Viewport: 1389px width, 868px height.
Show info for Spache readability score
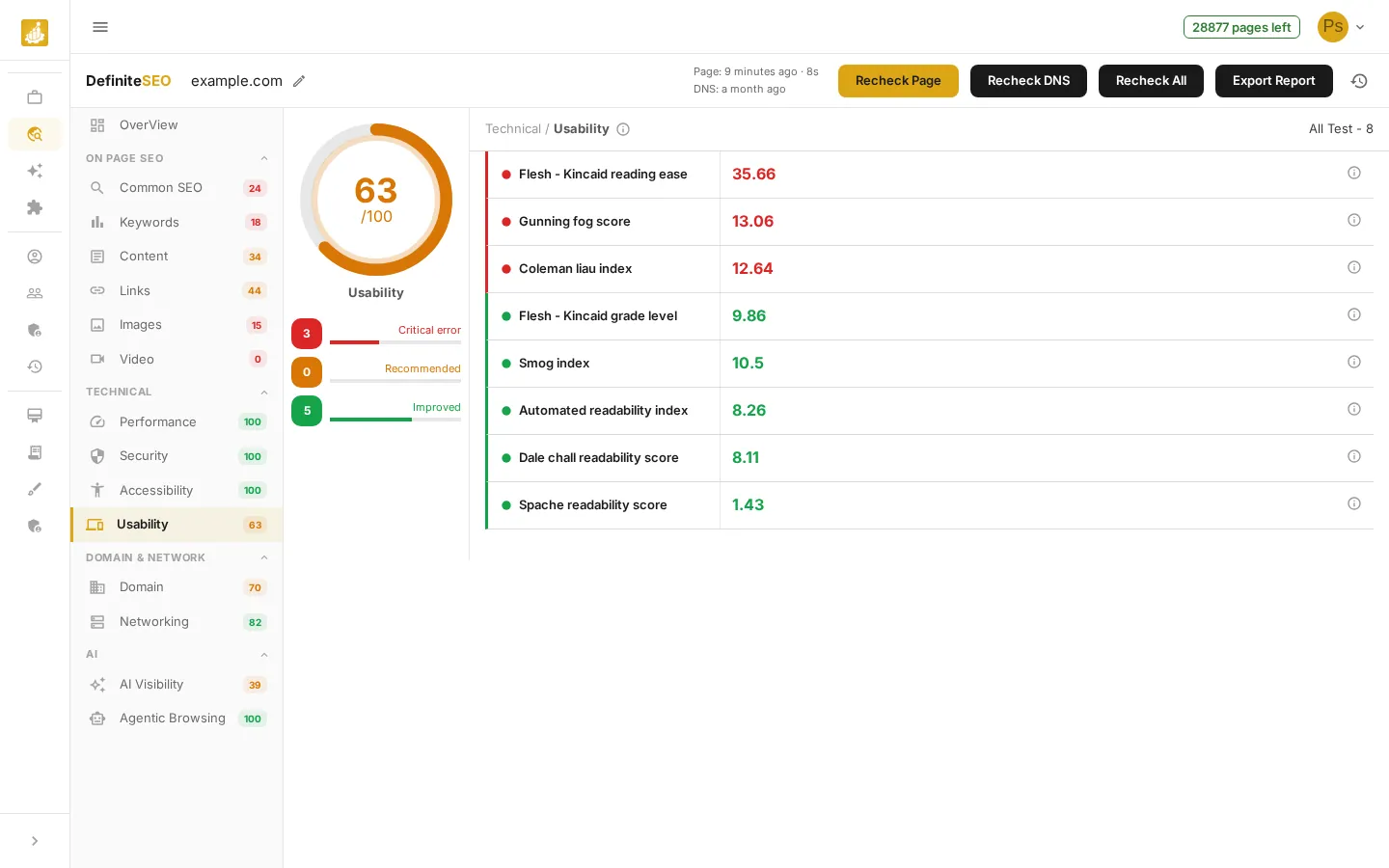click(1354, 503)
